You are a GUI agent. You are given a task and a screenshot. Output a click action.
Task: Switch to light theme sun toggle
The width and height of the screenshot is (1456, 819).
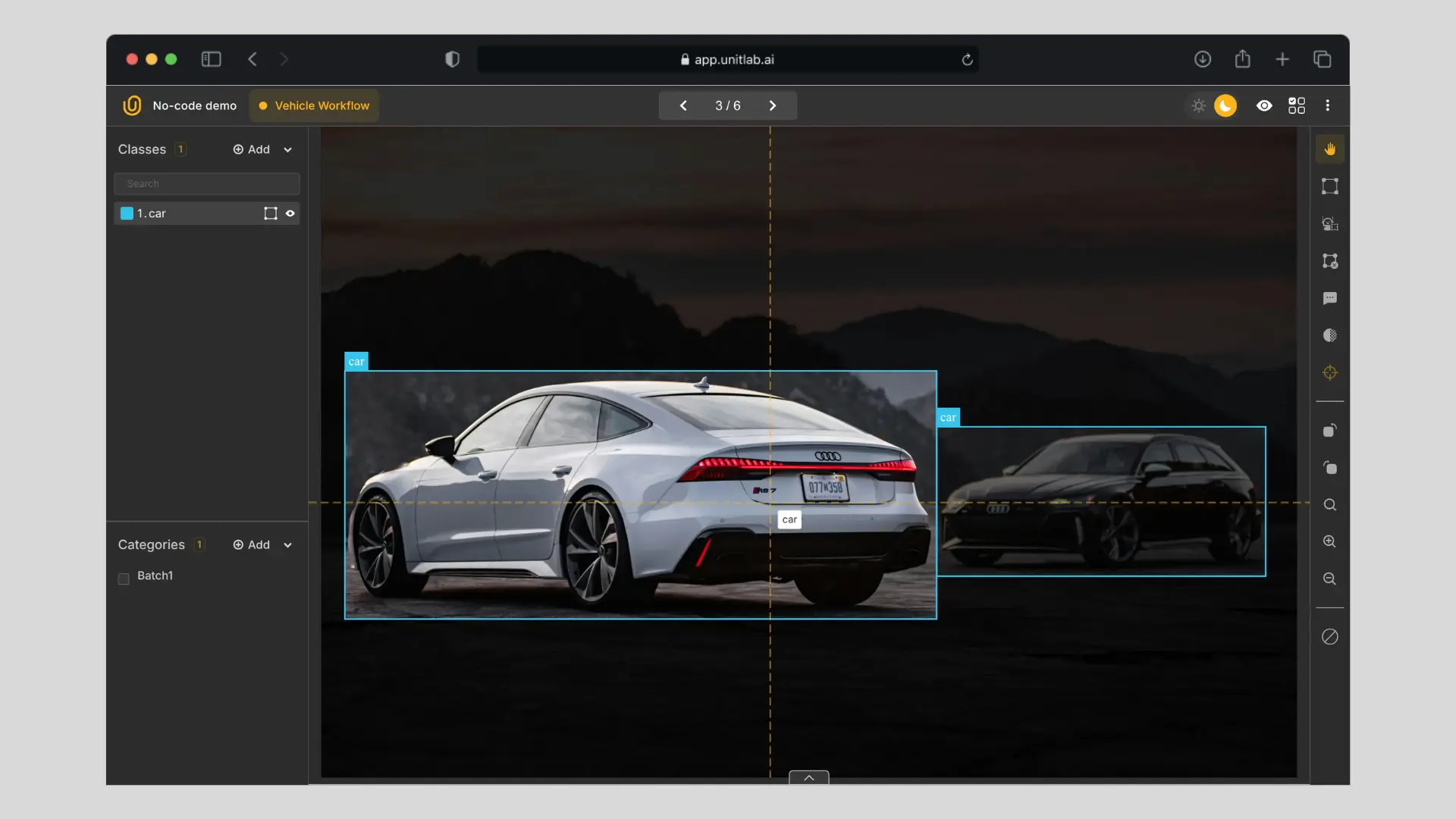click(x=1198, y=105)
